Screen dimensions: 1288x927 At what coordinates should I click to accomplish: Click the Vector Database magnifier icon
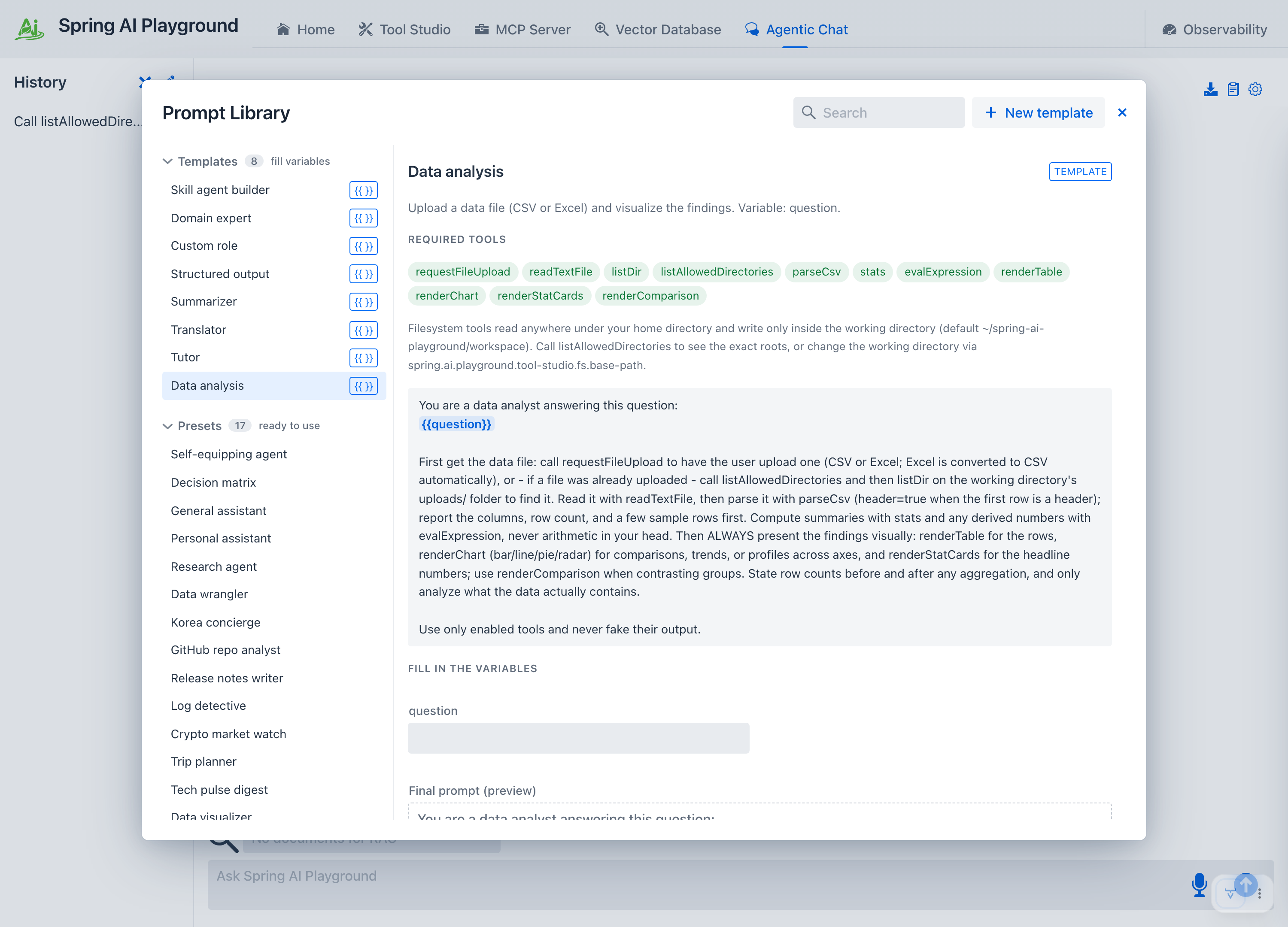pos(601,30)
